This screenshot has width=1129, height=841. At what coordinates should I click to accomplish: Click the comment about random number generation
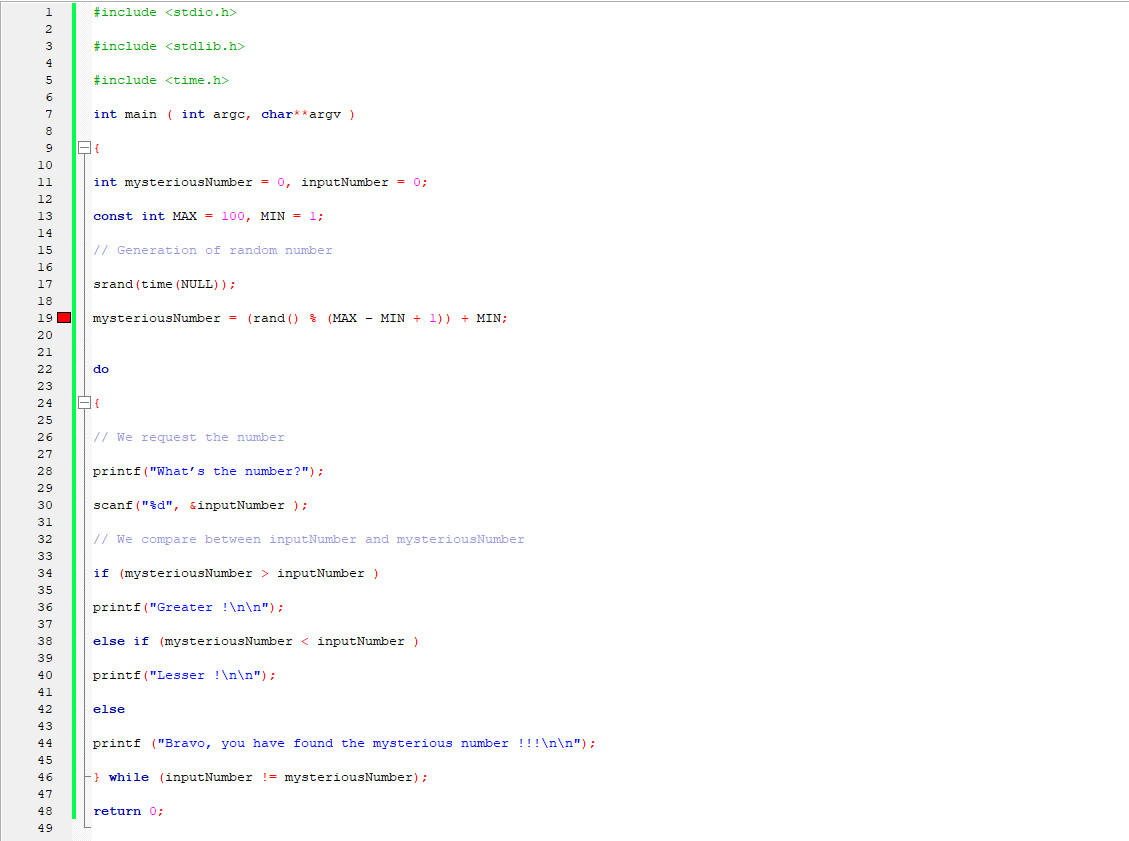click(212, 249)
